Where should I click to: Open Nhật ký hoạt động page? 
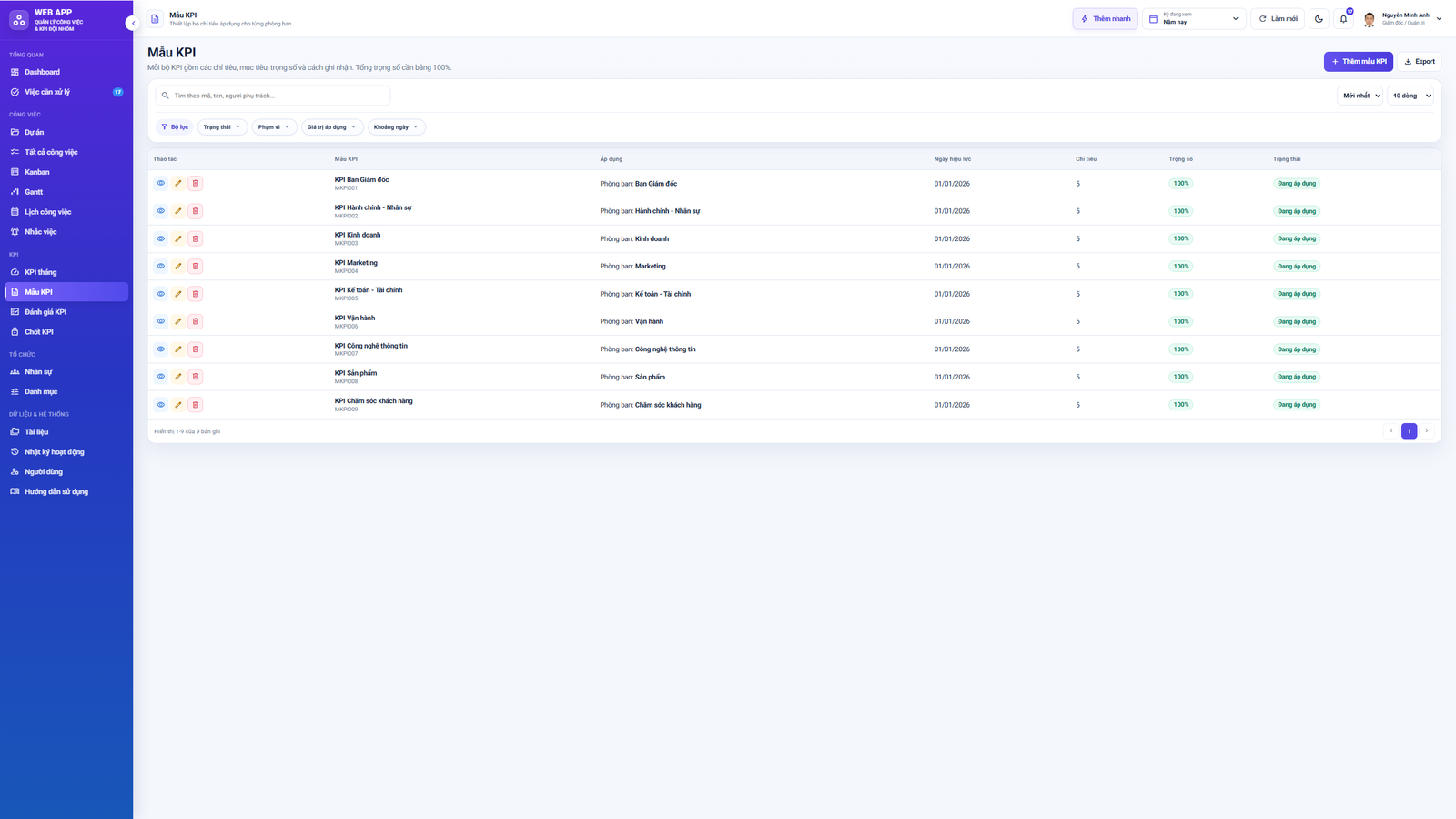[x=66, y=452]
